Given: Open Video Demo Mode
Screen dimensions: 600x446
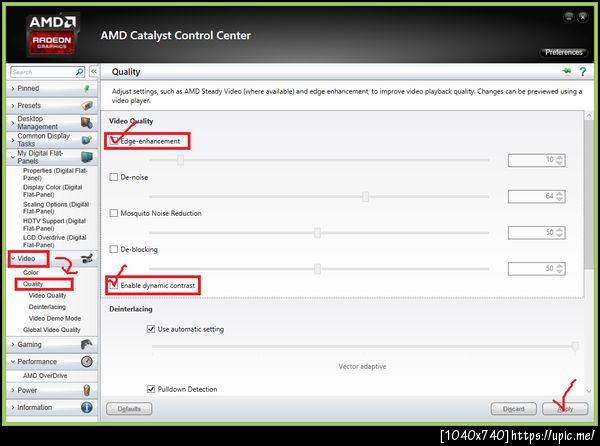Looking at the screenshot, I should 55,318.
